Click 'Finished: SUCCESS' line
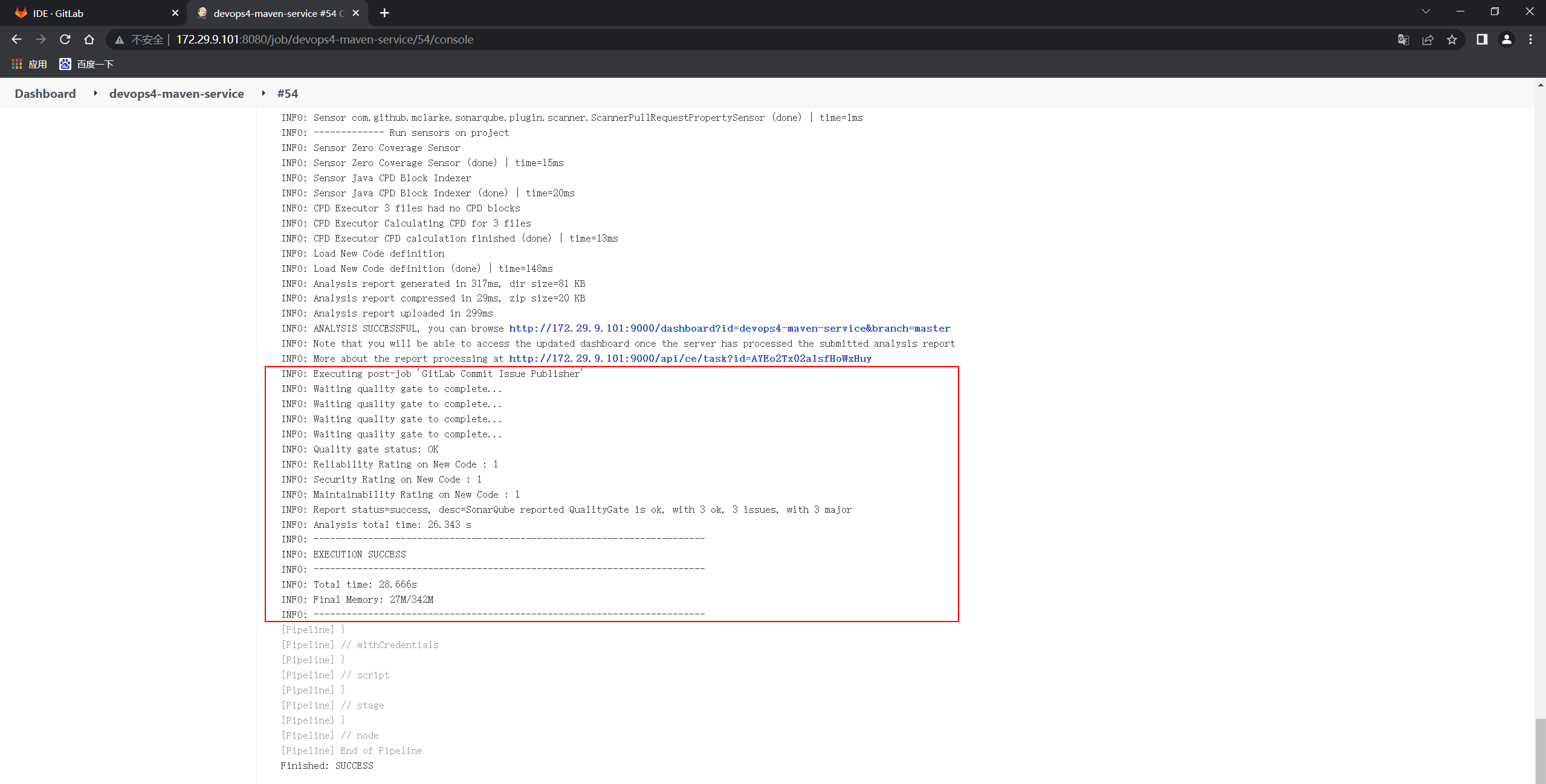1546x784 pixels. click(x=327, y=766)
